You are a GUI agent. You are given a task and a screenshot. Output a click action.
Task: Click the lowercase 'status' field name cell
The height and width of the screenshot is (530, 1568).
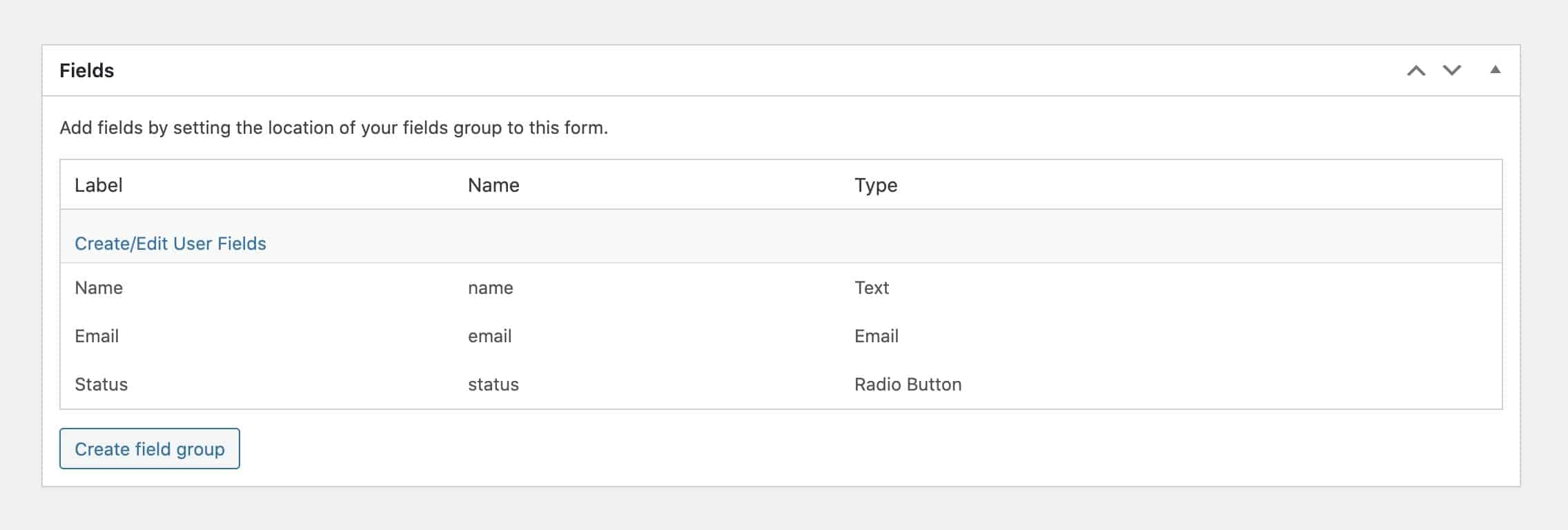click(493, 384)
